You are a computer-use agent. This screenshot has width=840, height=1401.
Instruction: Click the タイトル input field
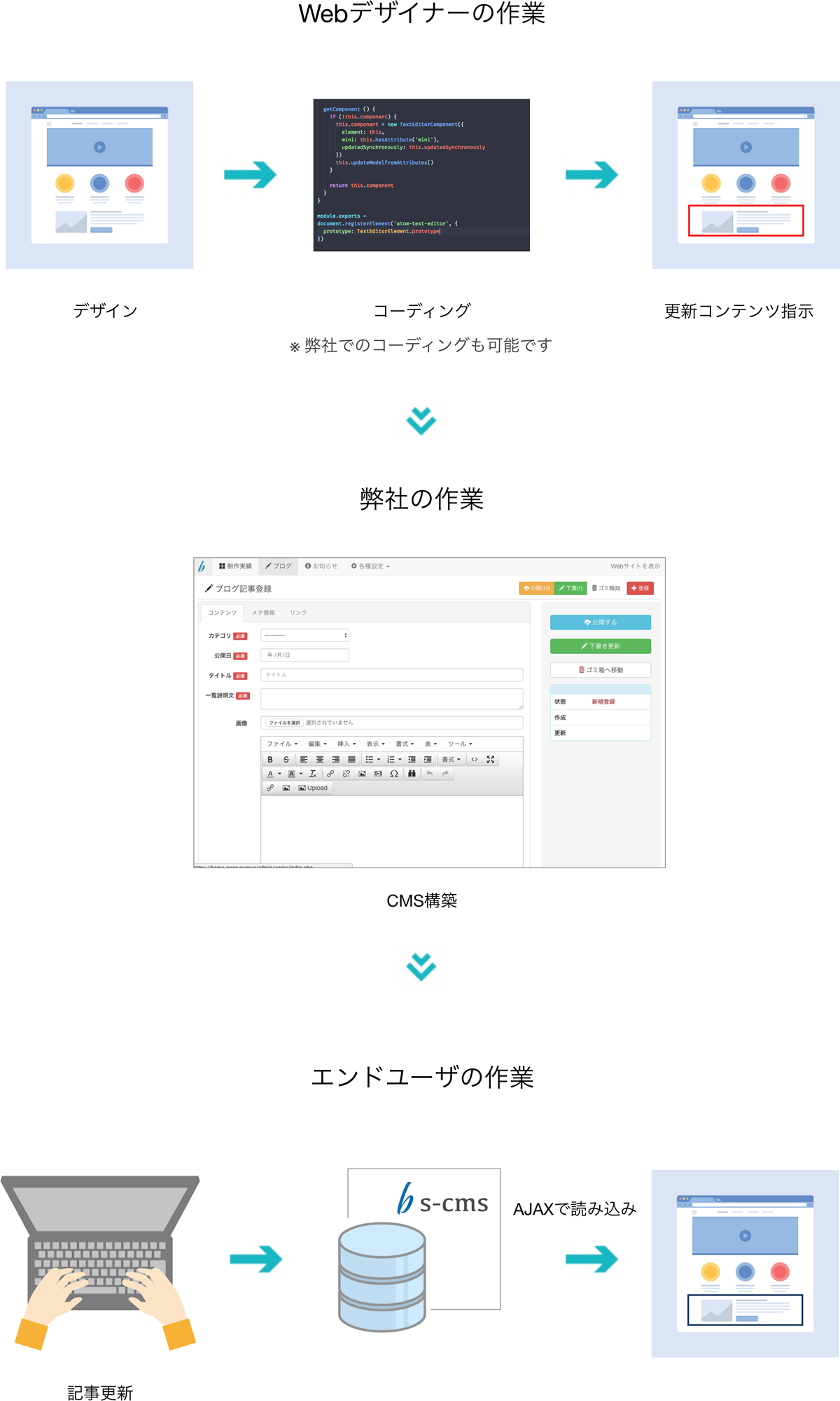click(x=391, y=675)
